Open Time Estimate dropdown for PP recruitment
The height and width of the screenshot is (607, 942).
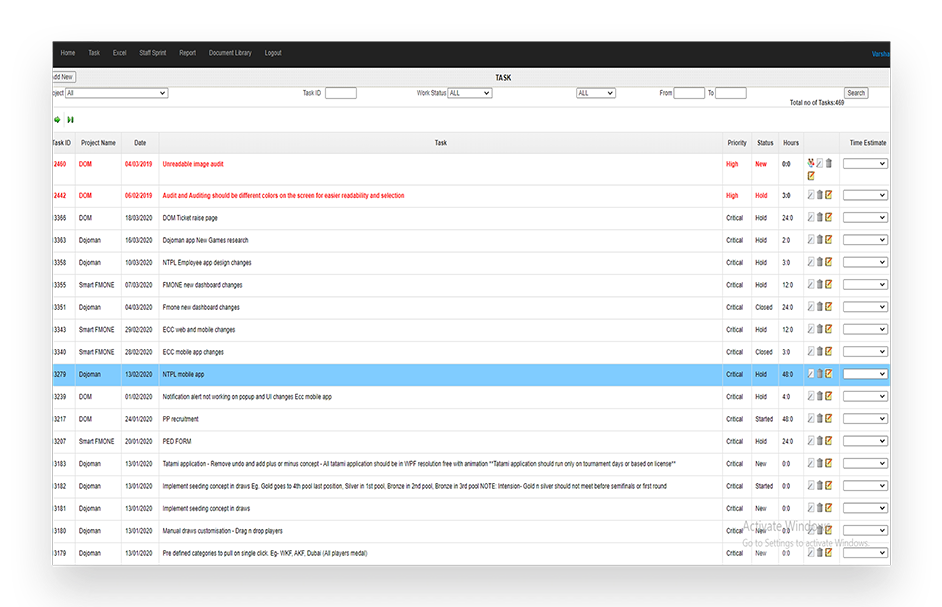pyautogui.click(x=865, y=418)
